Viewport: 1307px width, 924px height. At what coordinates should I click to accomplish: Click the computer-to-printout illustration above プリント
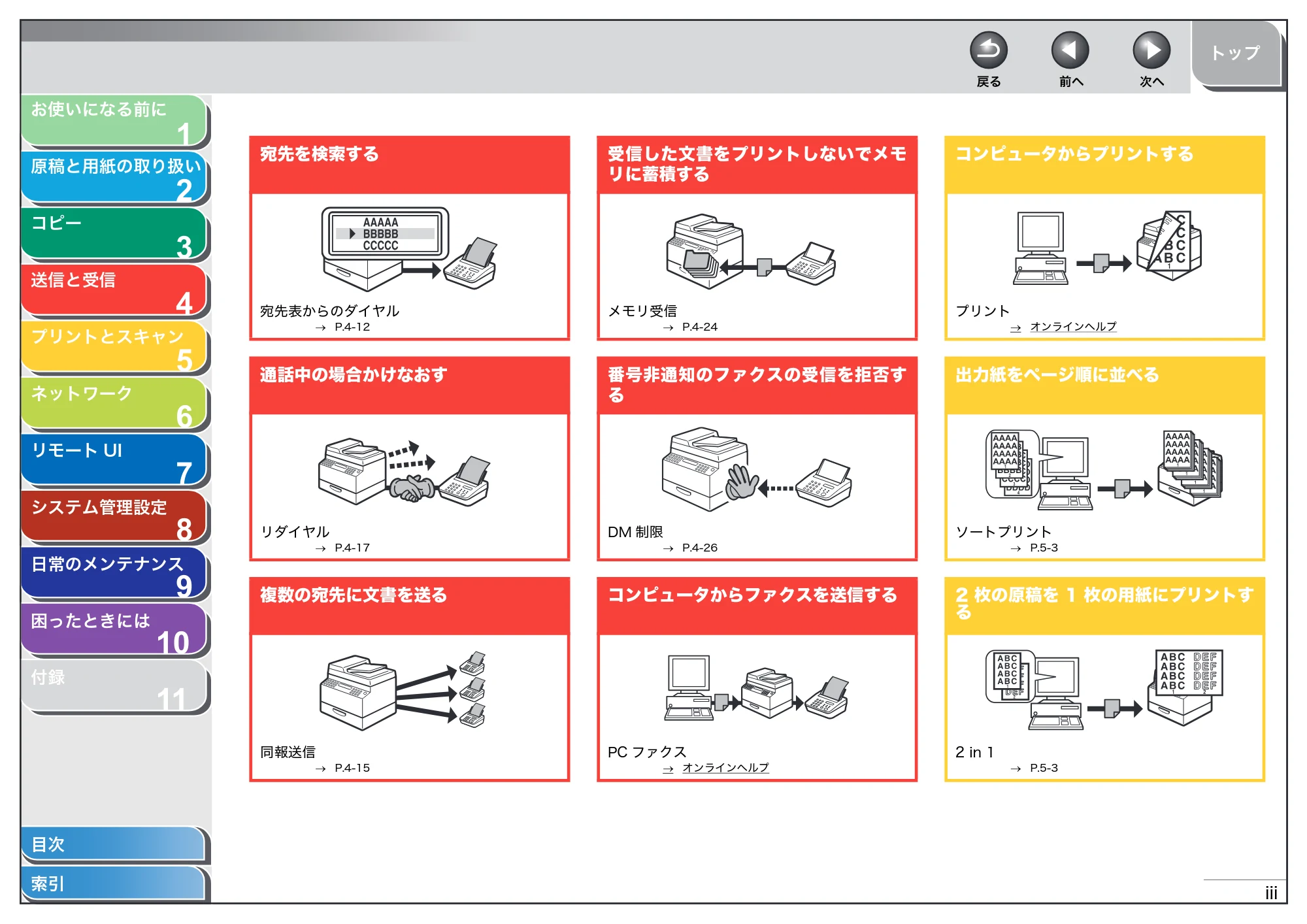(1107, 247)
